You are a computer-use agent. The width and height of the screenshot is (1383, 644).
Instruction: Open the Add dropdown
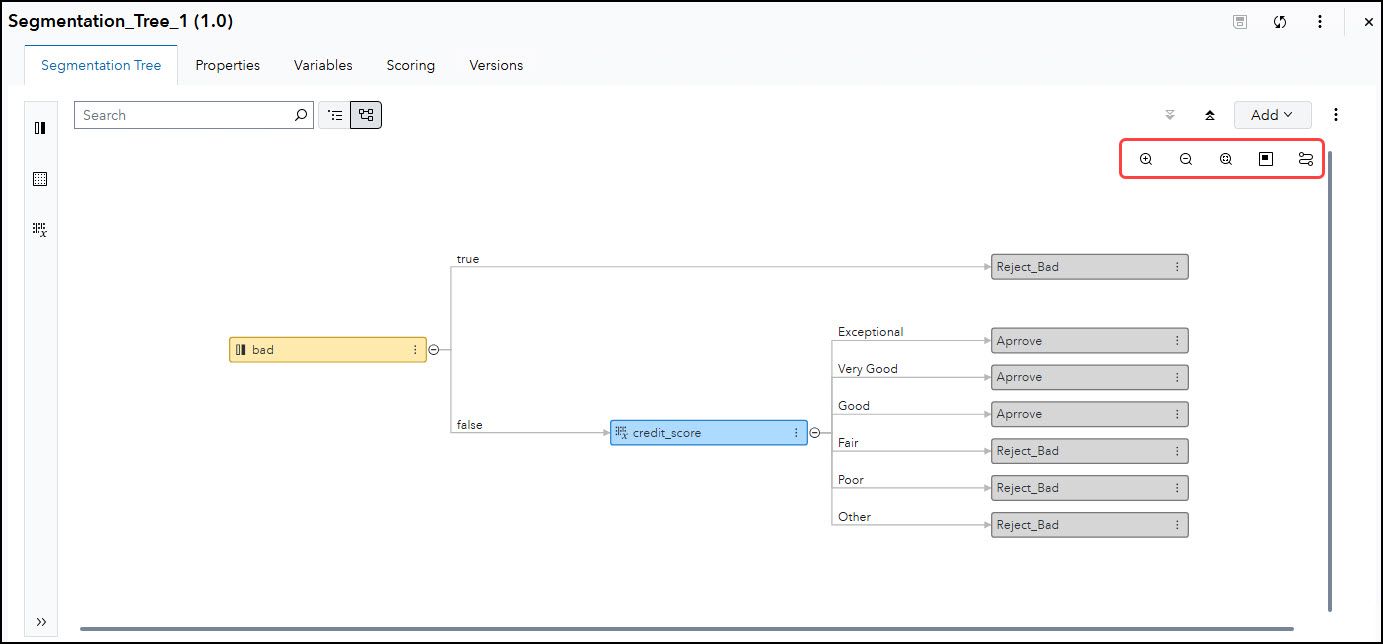click(1272, 114)
